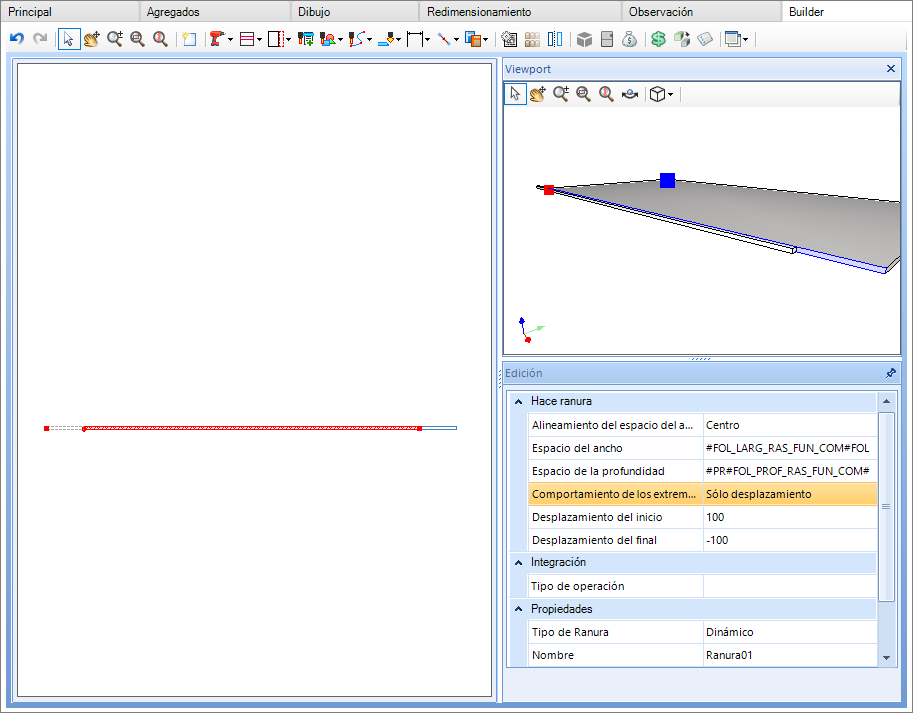
Task: Open the drill tool dropdown arrow
Action: [231, 40]
